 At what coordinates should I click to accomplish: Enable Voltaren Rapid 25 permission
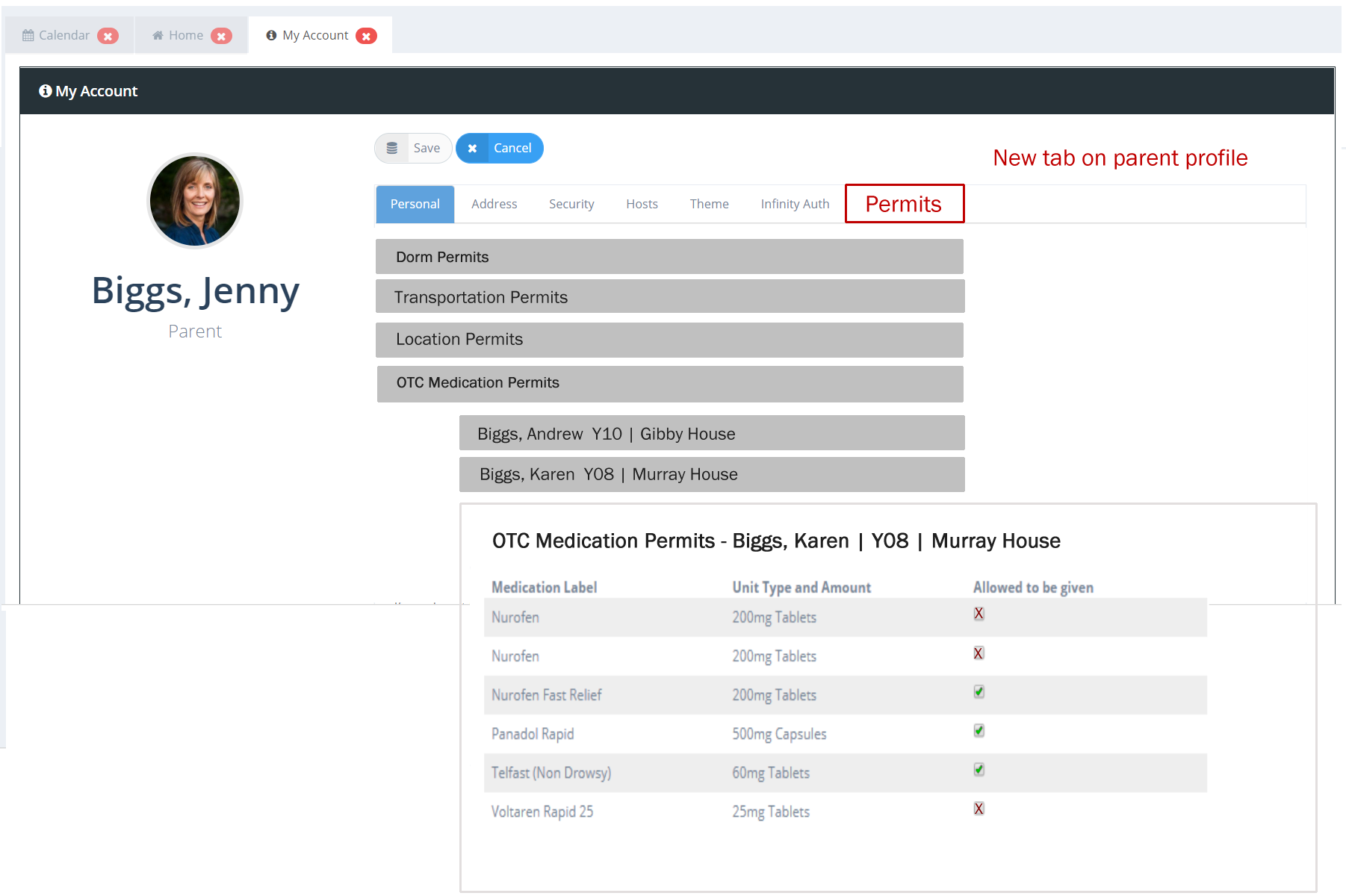pos(979,809)
